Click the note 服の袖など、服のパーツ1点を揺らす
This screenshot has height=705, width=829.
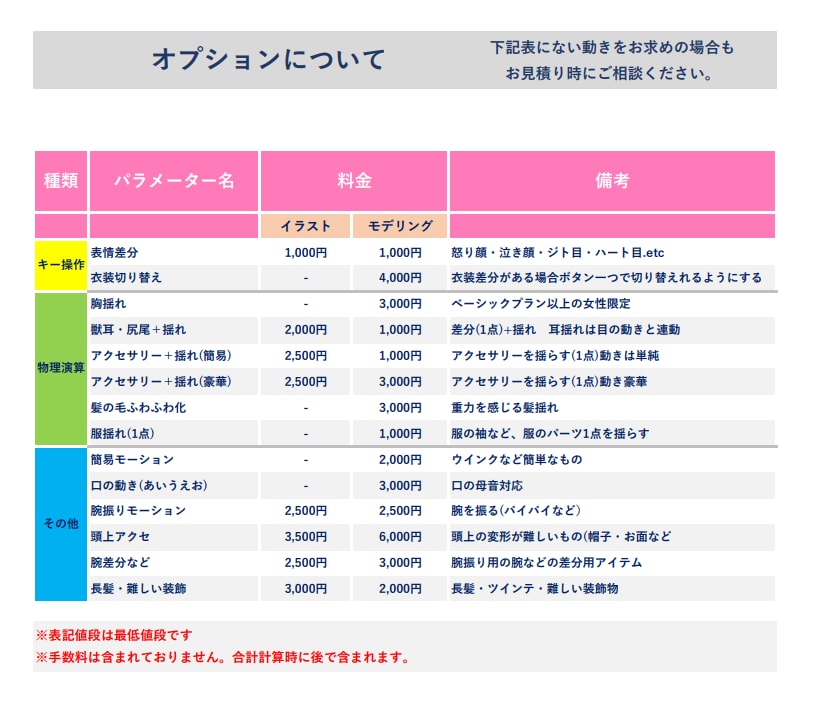coord(550,433)
